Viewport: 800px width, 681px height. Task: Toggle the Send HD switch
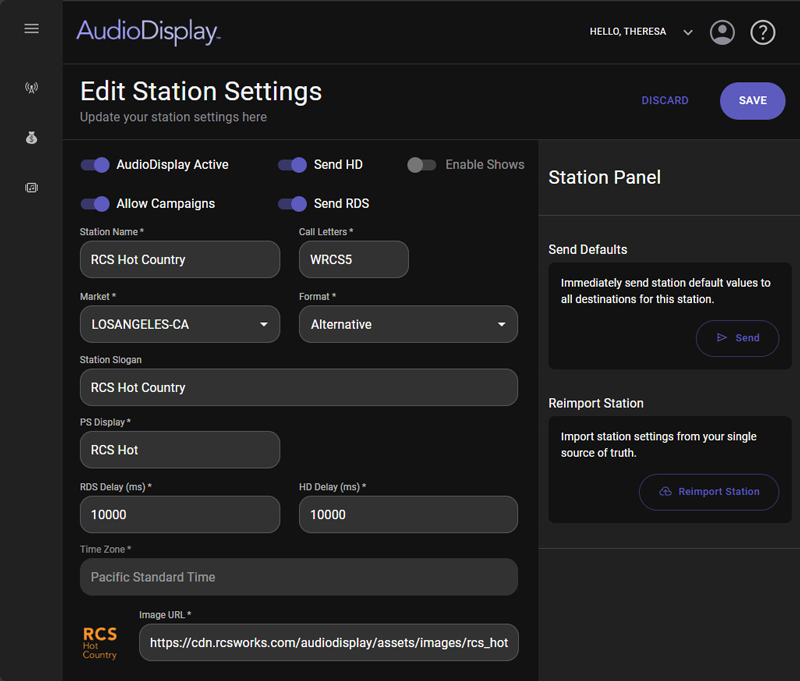point(292,165)
